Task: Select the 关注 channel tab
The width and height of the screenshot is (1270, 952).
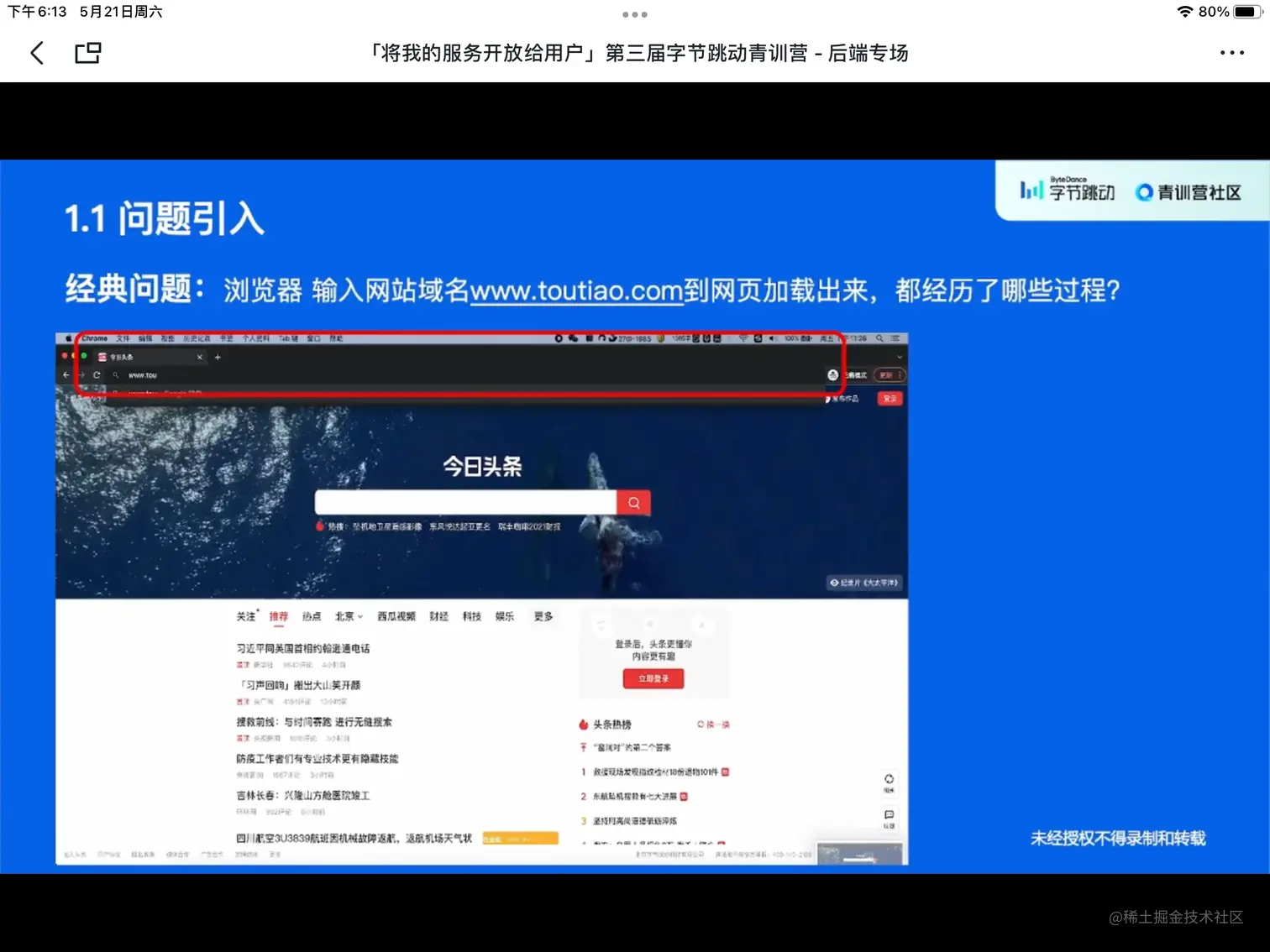Action: 246,616
